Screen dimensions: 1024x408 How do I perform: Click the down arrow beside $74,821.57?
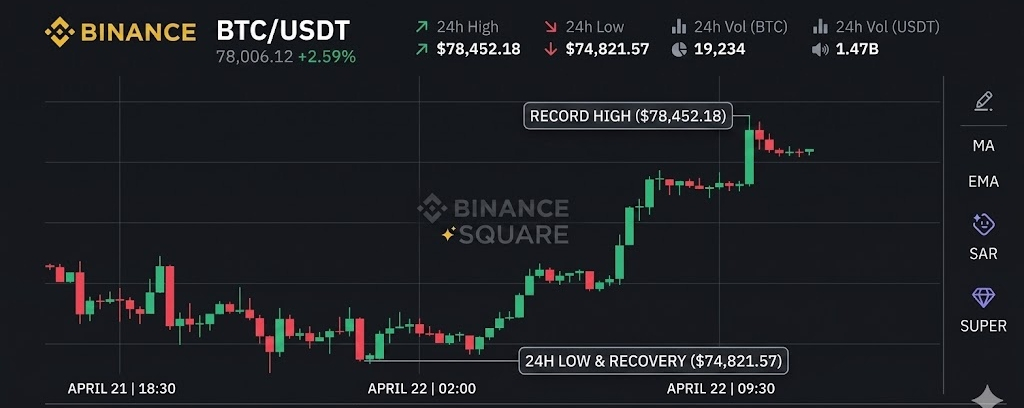[551, 49]
